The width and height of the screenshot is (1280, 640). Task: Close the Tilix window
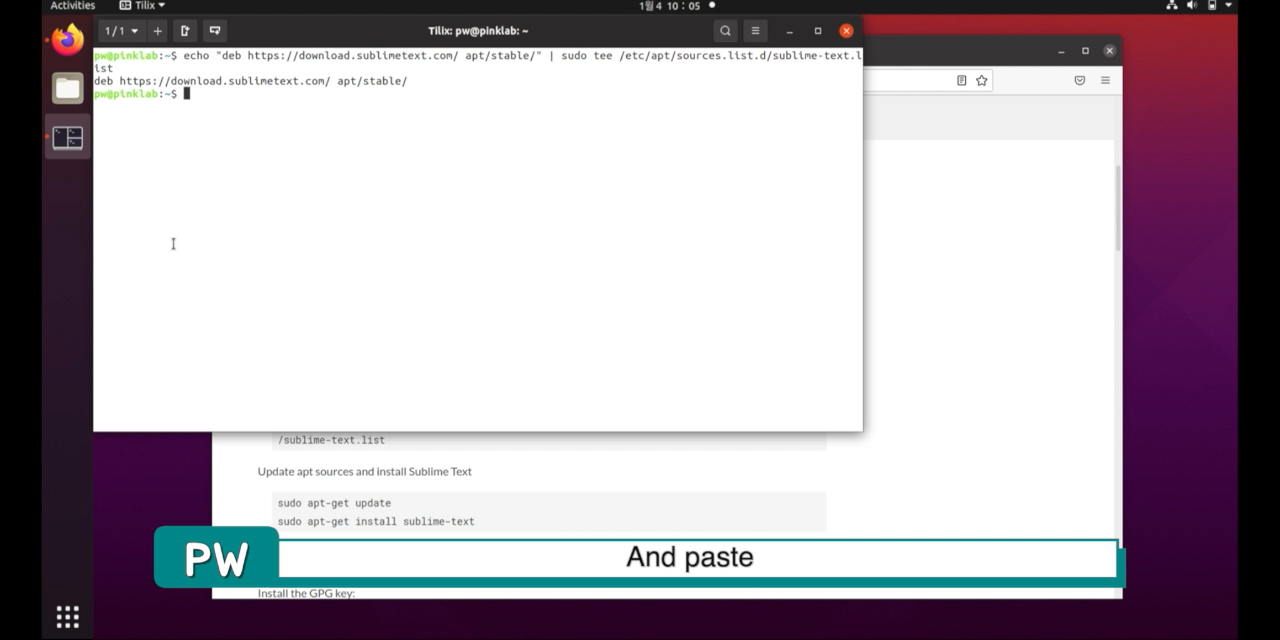[846, 31]
